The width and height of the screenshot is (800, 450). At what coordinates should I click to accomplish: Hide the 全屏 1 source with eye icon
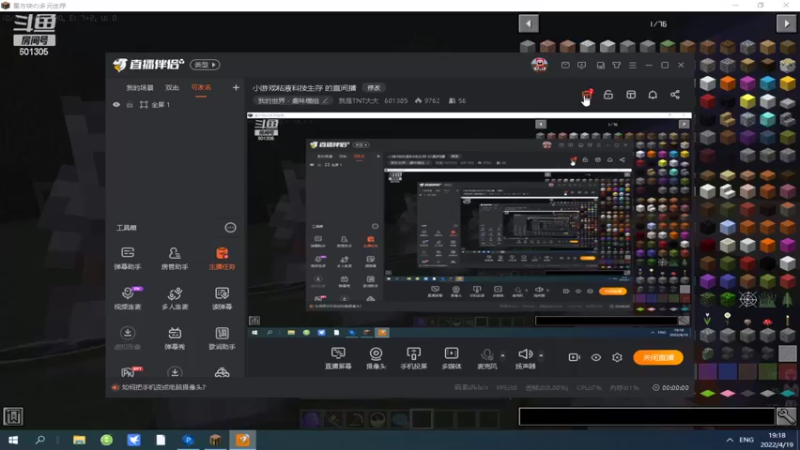[x=116, y=105]
